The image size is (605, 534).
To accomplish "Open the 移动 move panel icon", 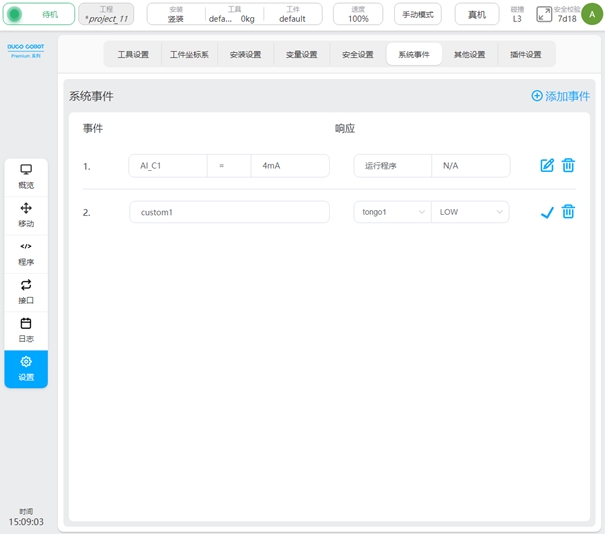I will click(x=26, y=213).
